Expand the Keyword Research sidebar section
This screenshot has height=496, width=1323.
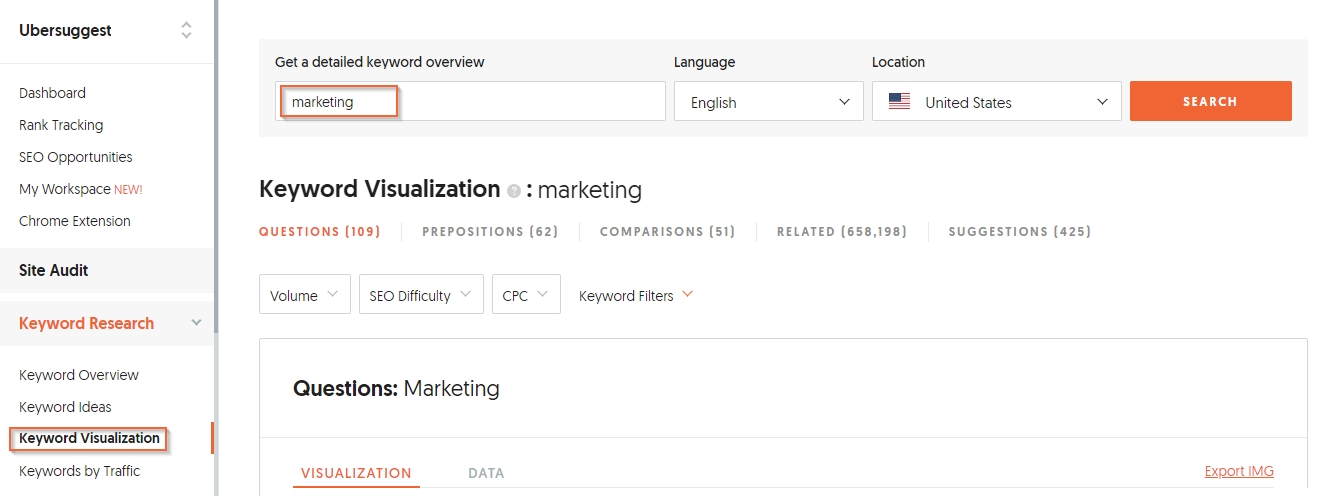196,323
